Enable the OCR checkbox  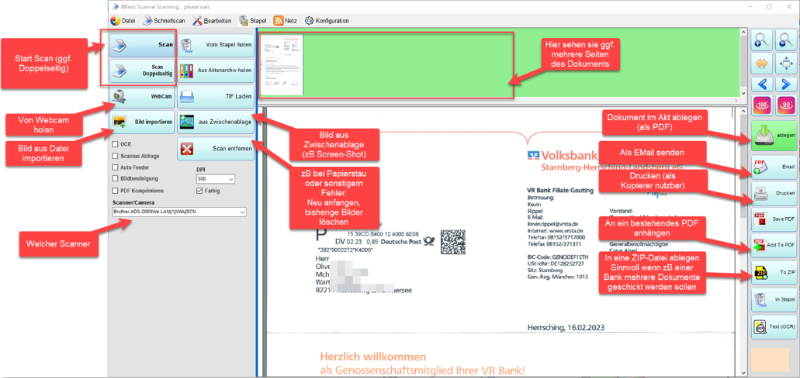click(115, 144)
